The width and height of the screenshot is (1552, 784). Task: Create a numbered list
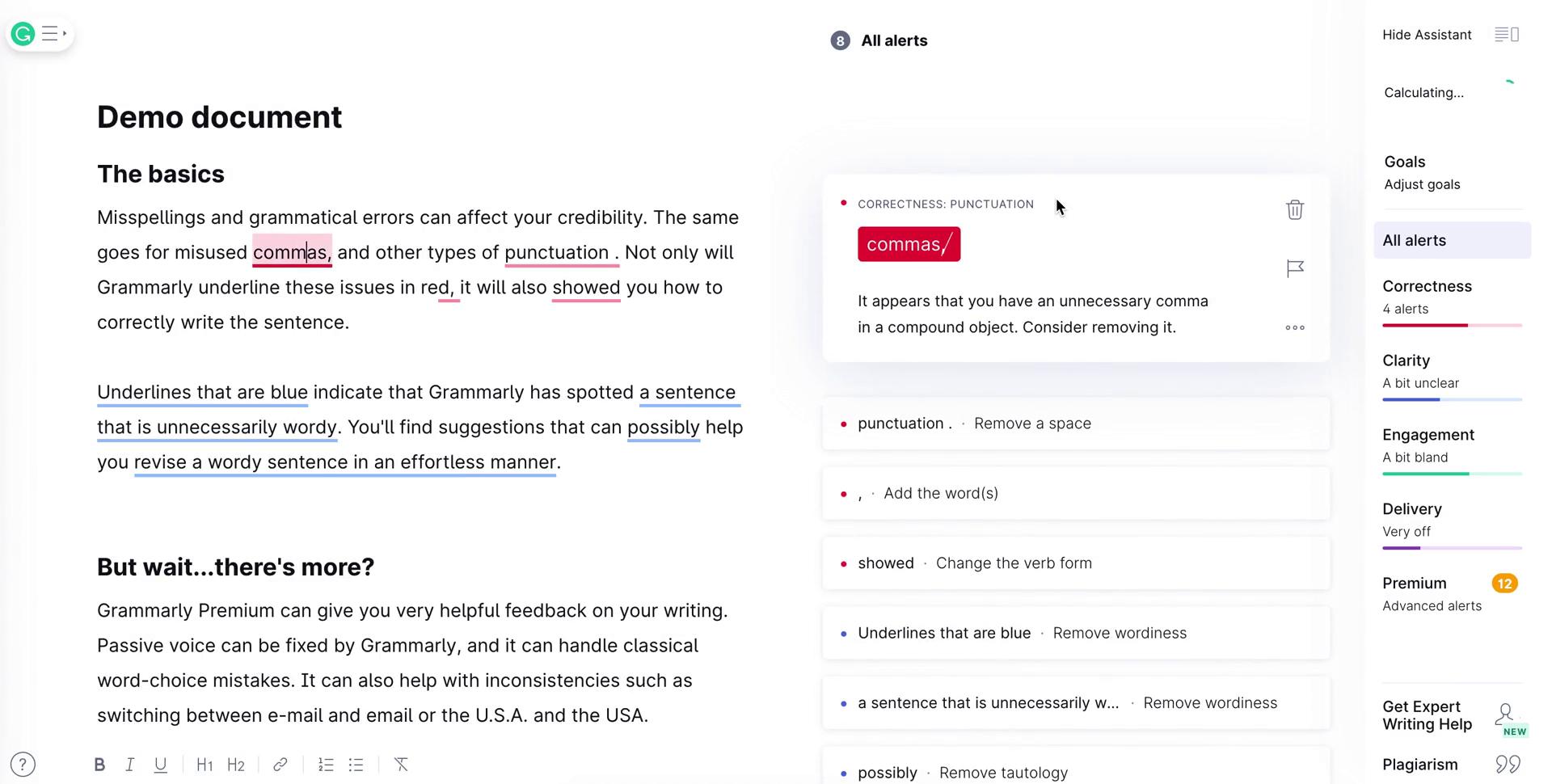click(326, 765)
